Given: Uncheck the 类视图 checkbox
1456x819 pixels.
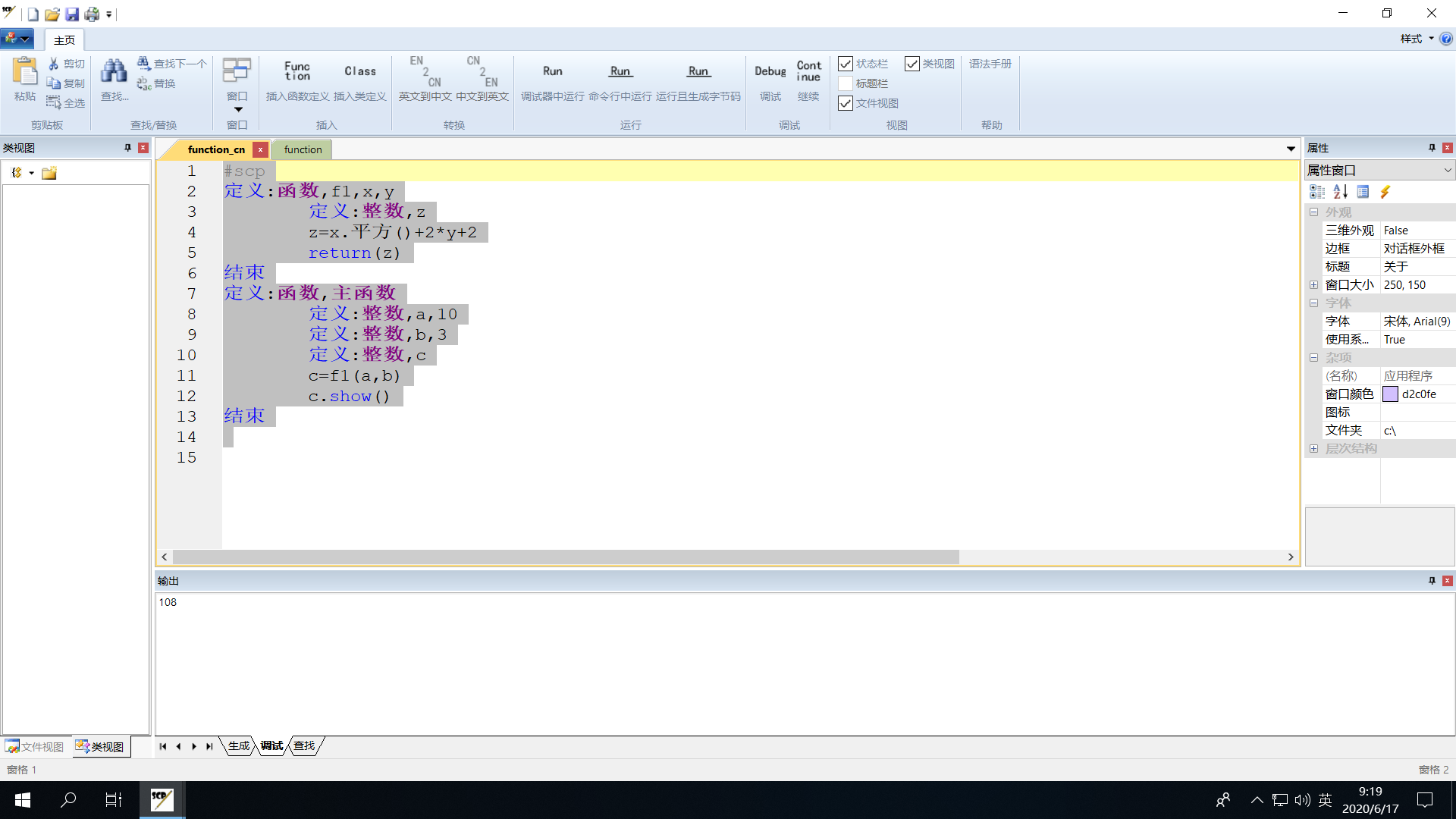Looking at the screenshot, I should pos(912,64).
